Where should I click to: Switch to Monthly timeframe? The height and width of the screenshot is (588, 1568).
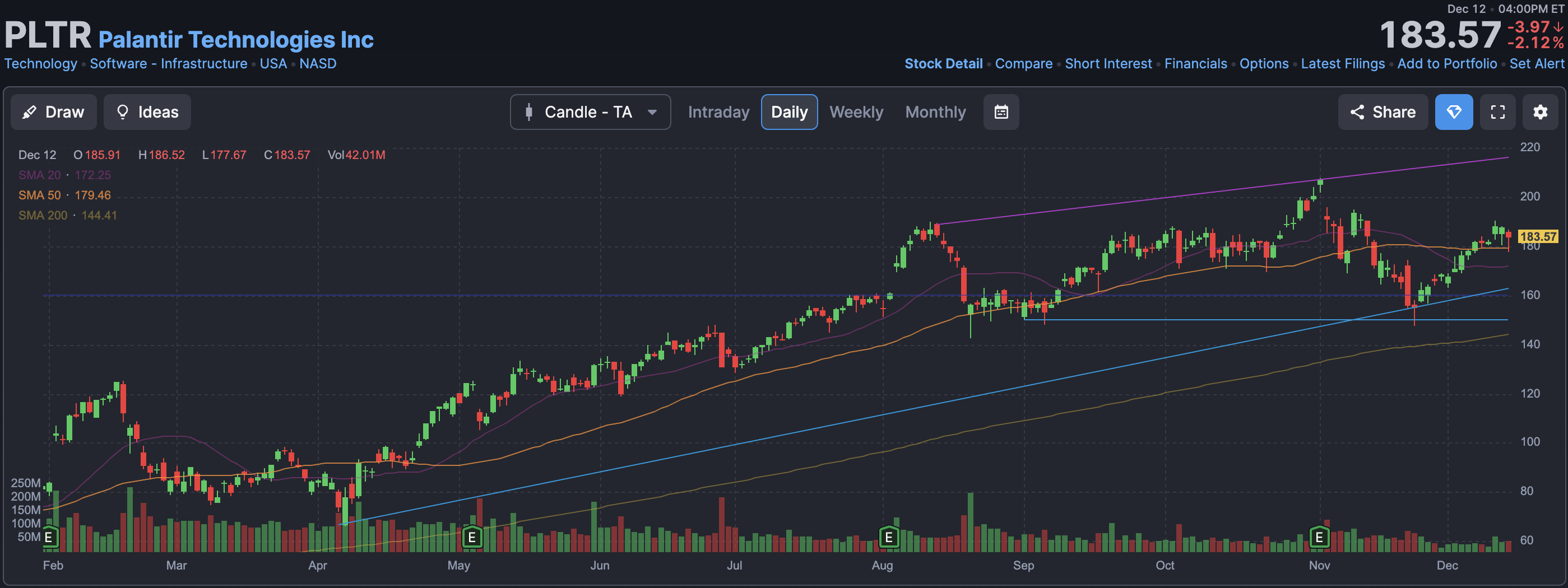coord(935,112)
